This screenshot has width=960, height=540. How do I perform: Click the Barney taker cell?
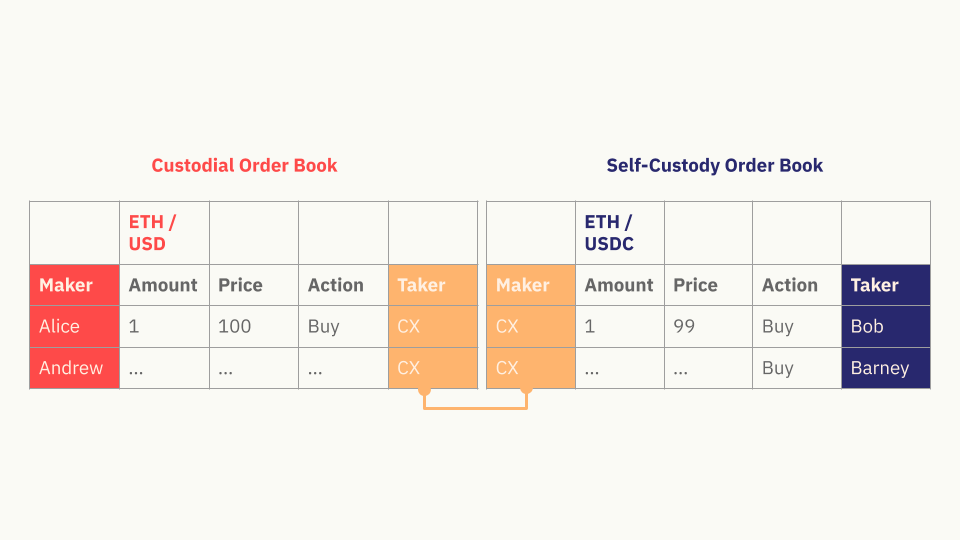click(x=885, y=368)
